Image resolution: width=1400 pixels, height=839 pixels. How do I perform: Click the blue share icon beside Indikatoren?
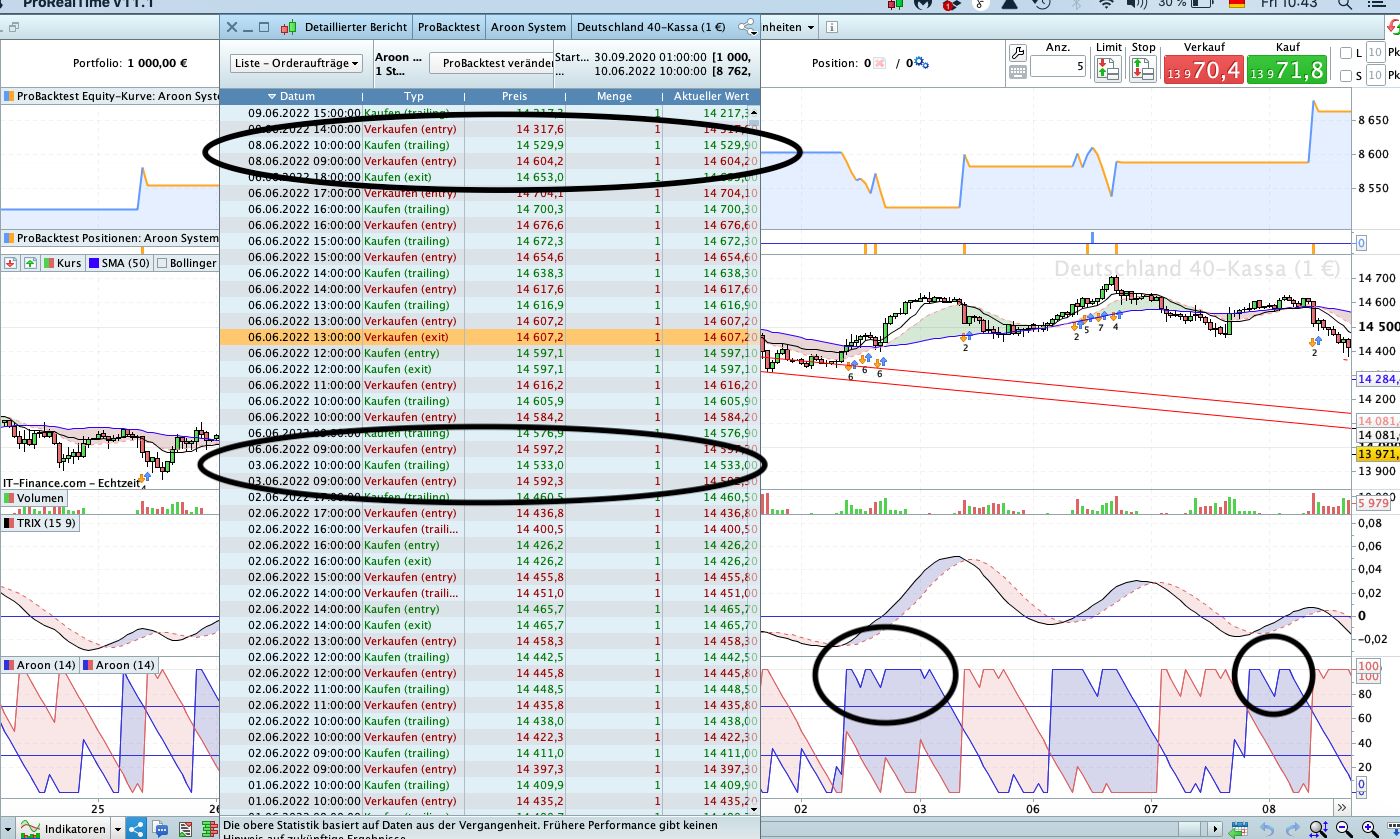135,829
